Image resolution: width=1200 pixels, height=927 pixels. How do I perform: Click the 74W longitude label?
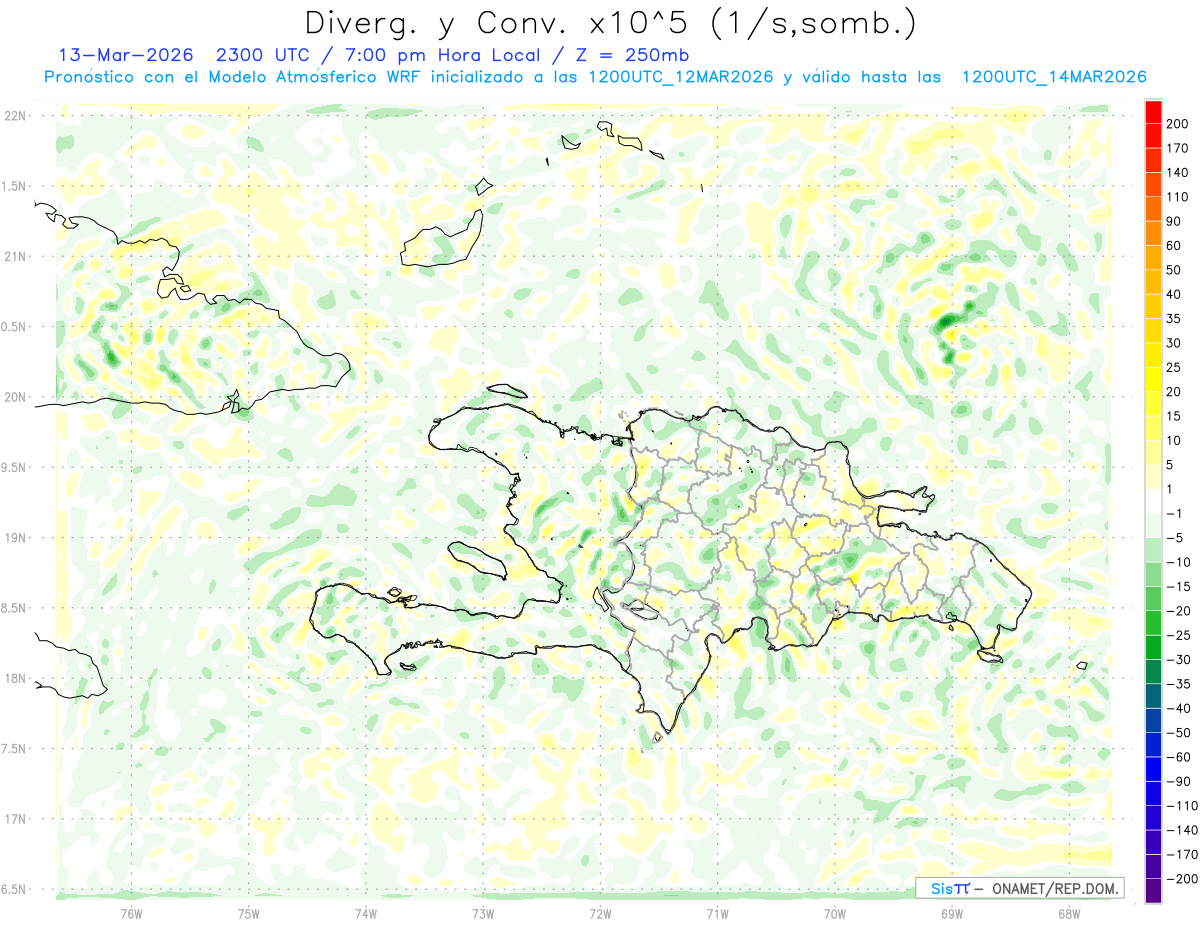(x=366, y=913)
